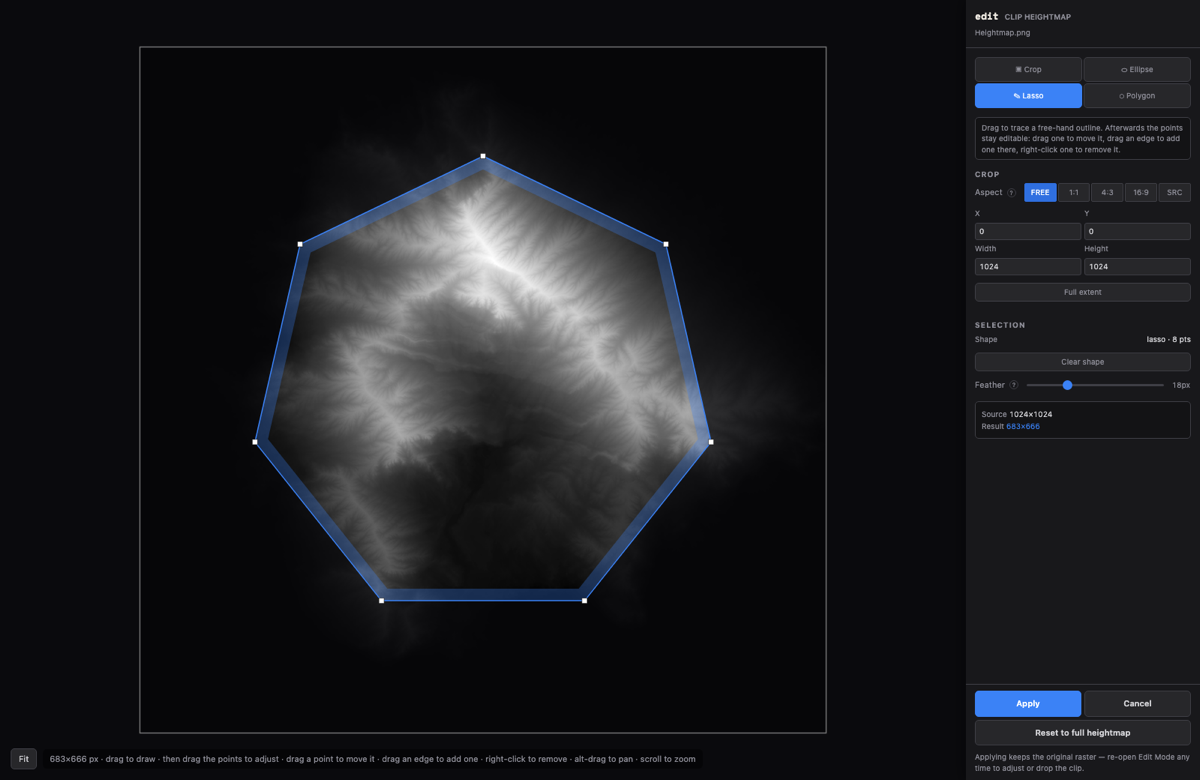
Task: Click the X crop input field
Action: (1028, 231)
